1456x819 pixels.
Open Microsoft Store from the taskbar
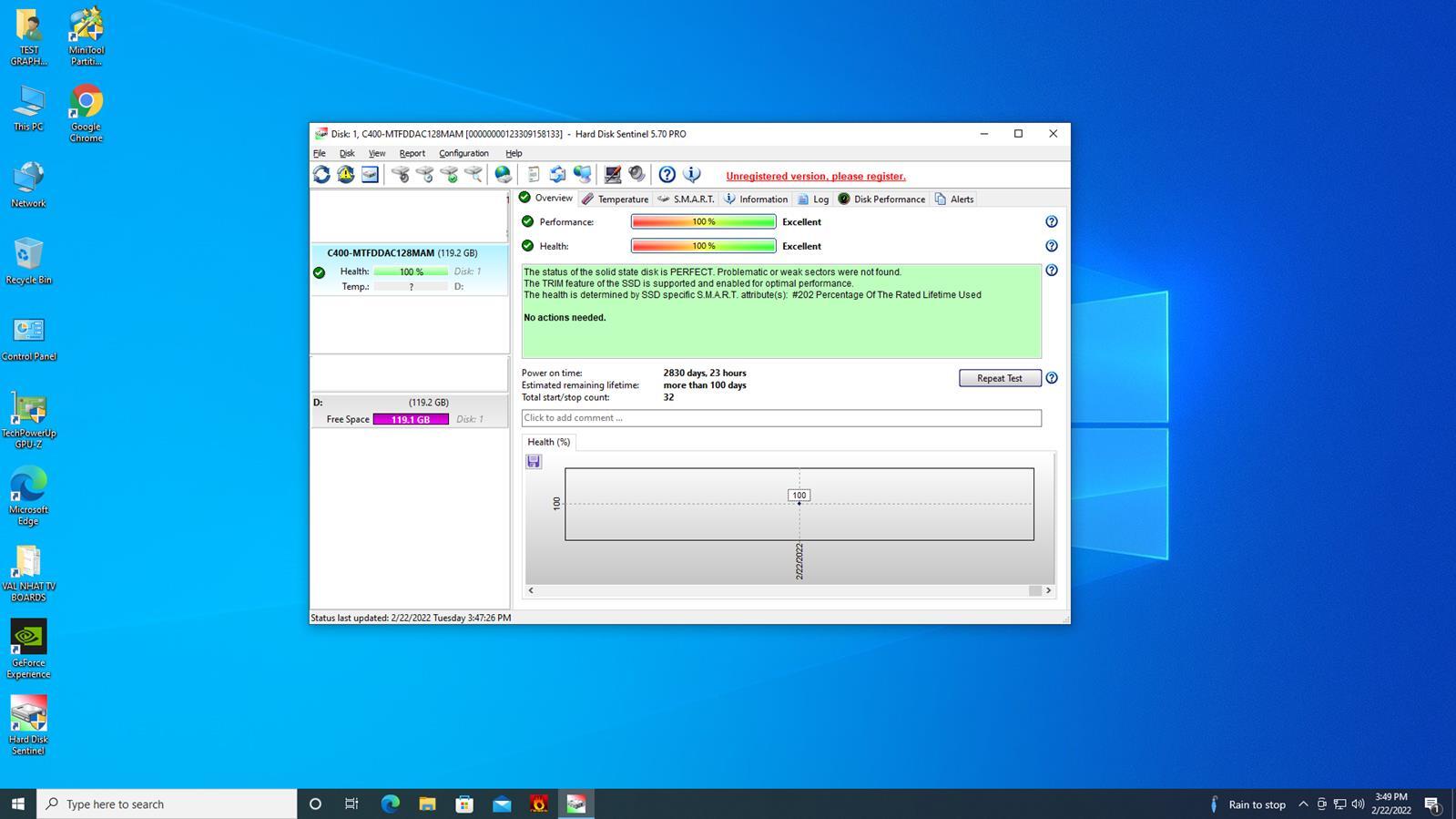click(x=464, y=804)
